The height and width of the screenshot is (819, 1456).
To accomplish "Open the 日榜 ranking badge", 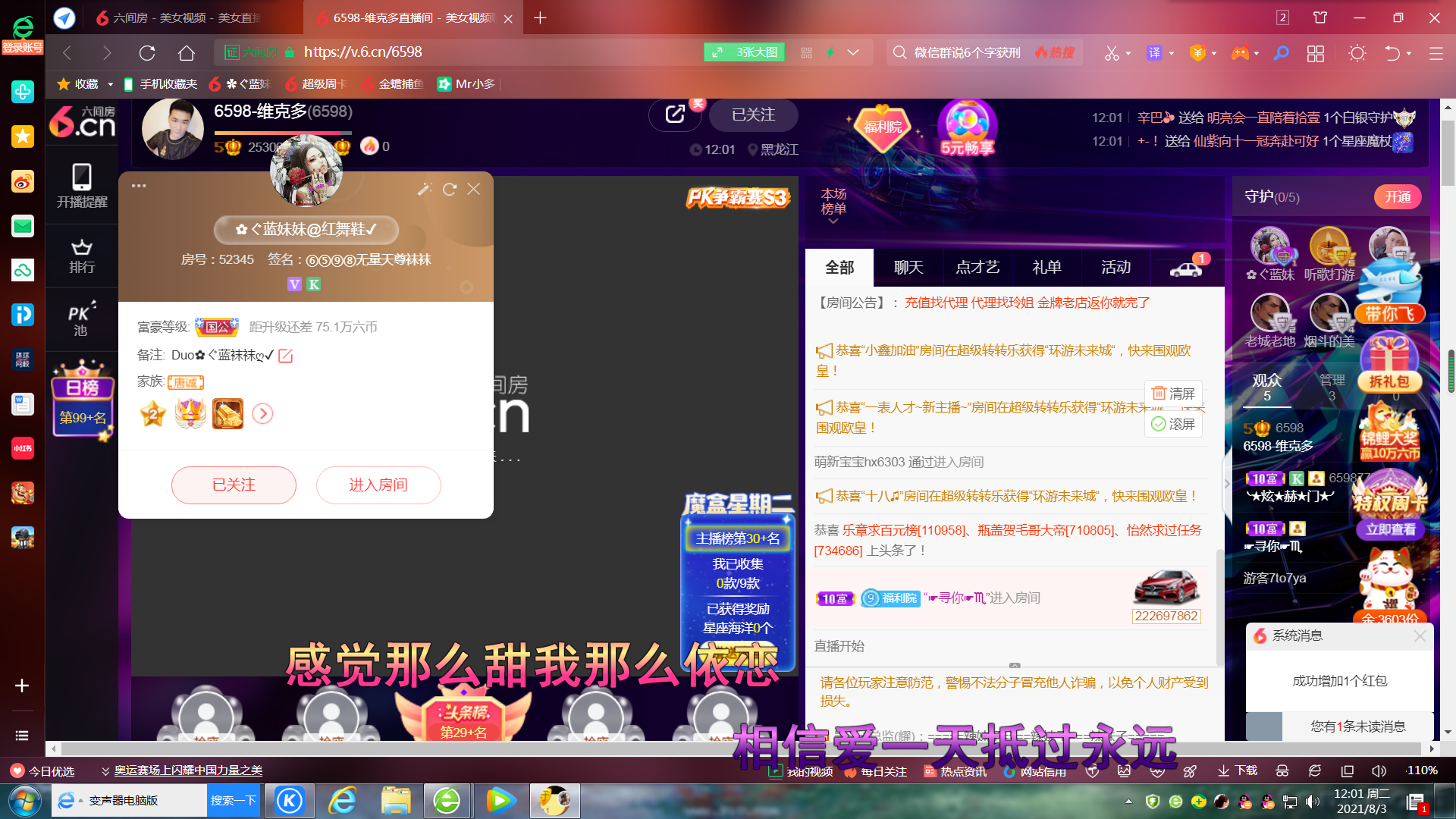I will [82, 400].
